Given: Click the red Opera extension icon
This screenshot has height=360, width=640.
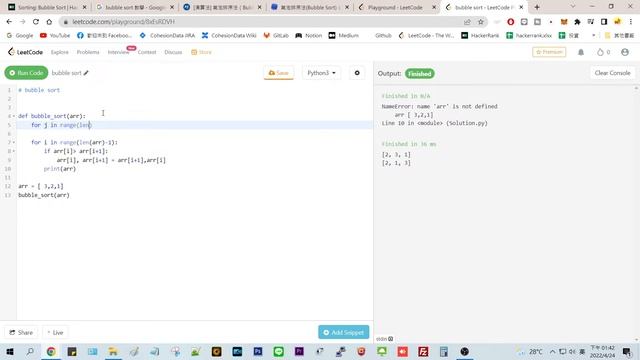Looking at the screenshot, I should (511, 22).
